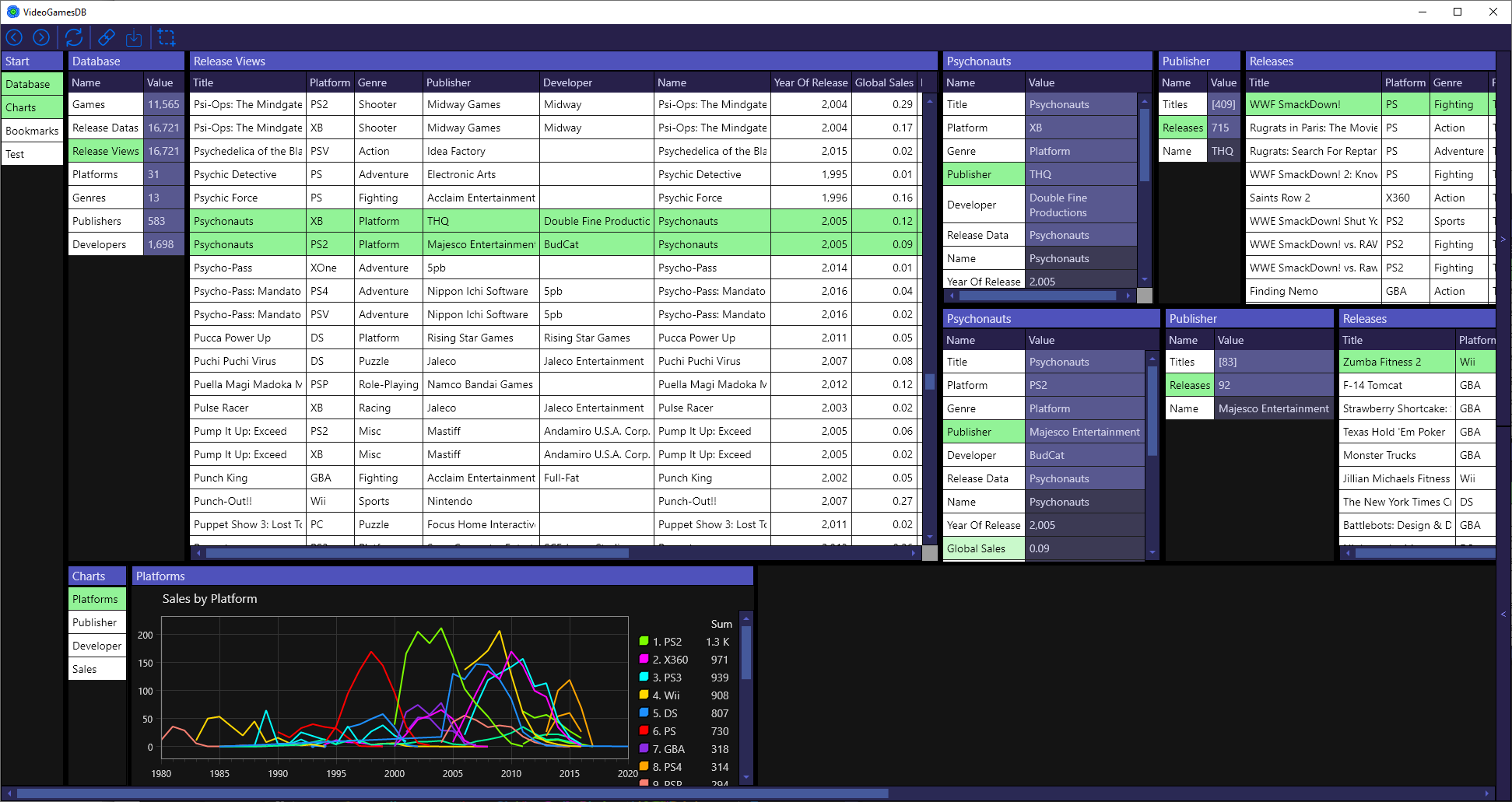Screen dimensions: 1512x802
Task: Click the Wii yellow legend swatch
Action: point(644,695)
